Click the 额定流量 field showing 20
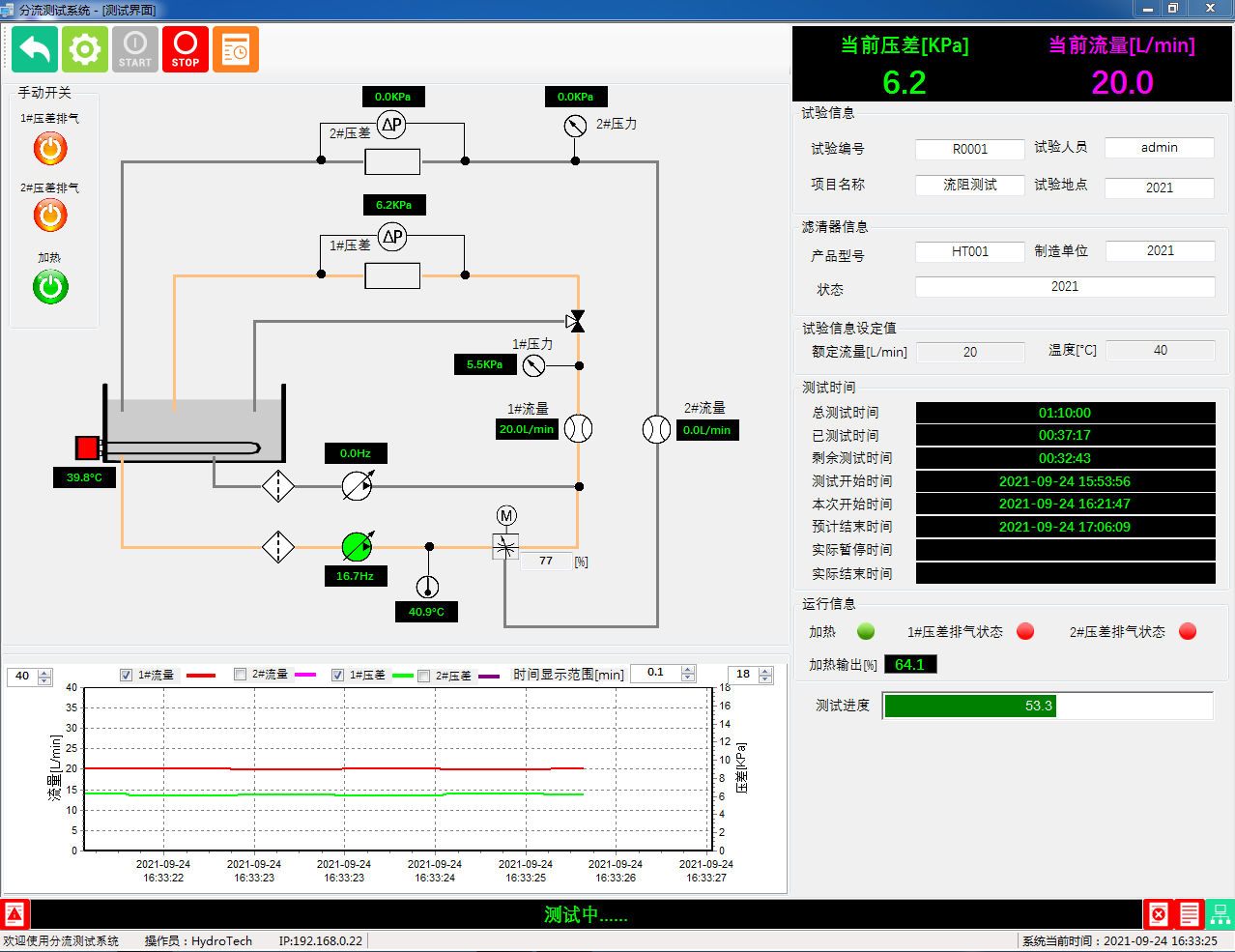 [x=970, y=352]
